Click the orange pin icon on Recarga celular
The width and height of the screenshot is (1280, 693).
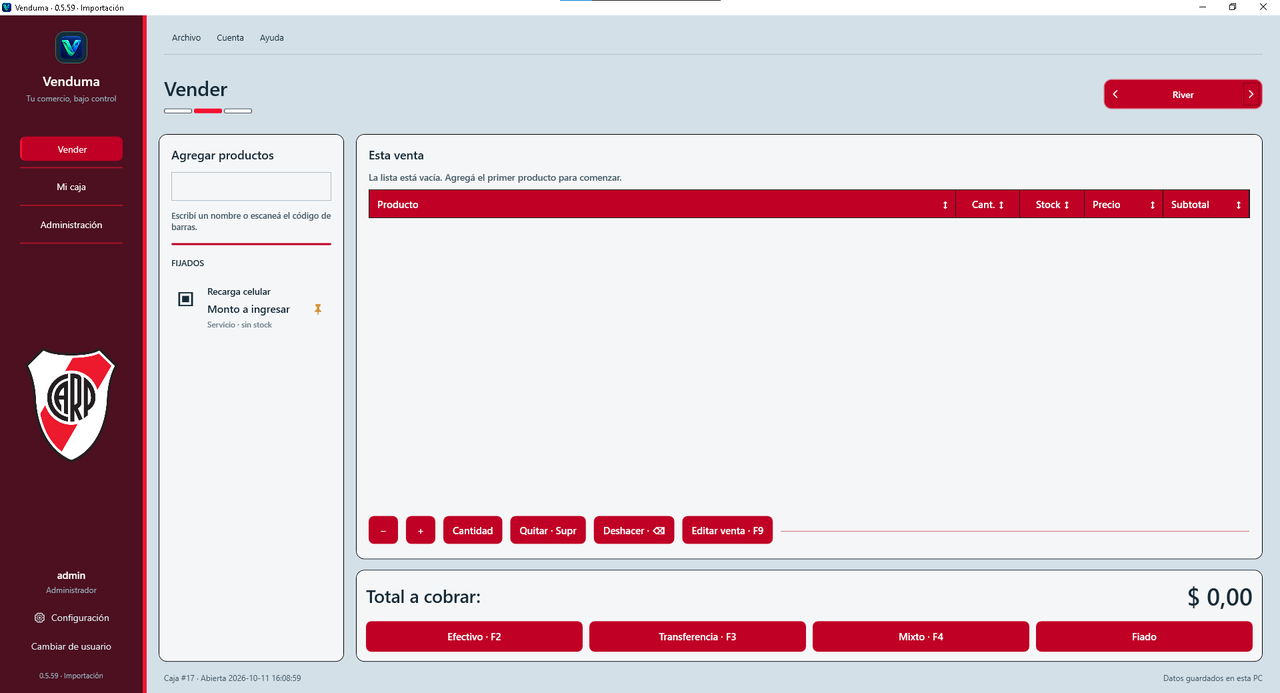(x=318, y=309)
